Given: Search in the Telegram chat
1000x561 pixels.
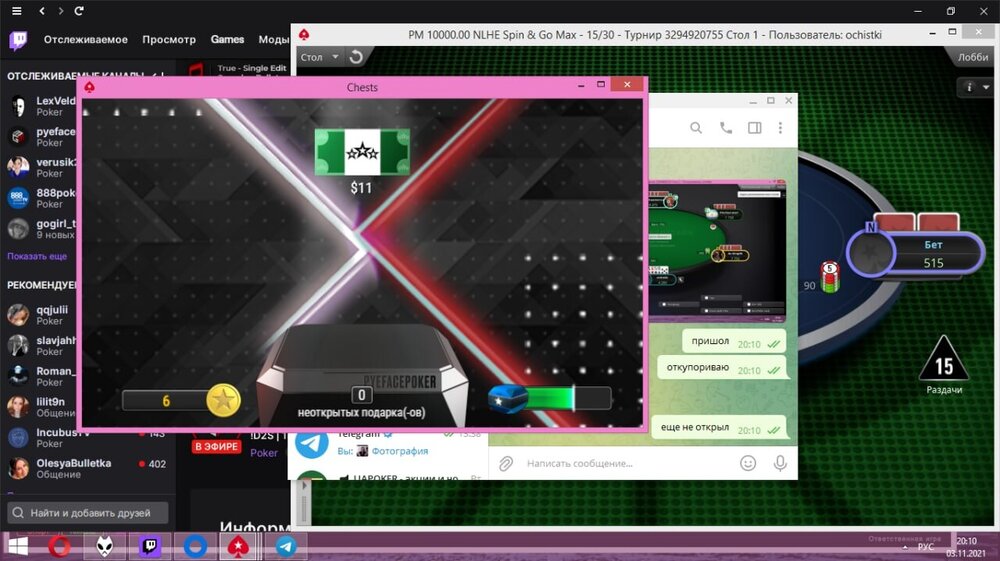Looking at the screenshot, I should pos(696,128).
